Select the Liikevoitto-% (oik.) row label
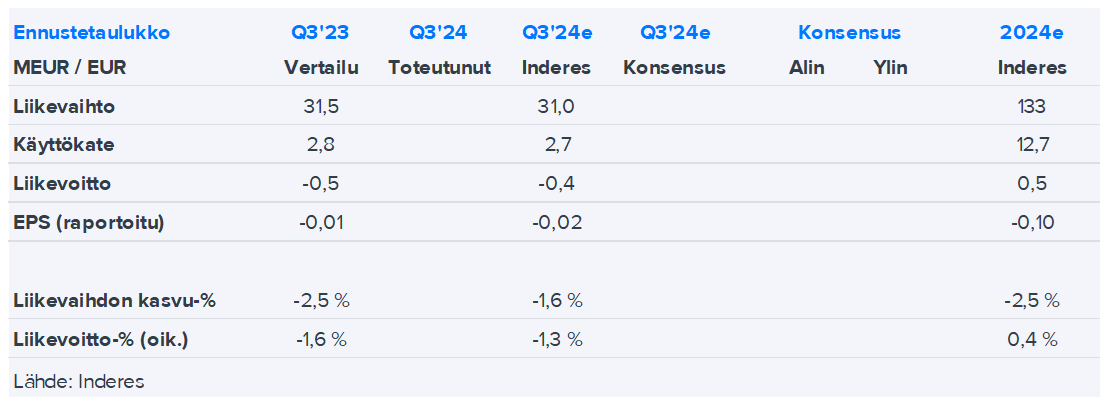This screenshot has height=405, width=1108. click(101, 340)
